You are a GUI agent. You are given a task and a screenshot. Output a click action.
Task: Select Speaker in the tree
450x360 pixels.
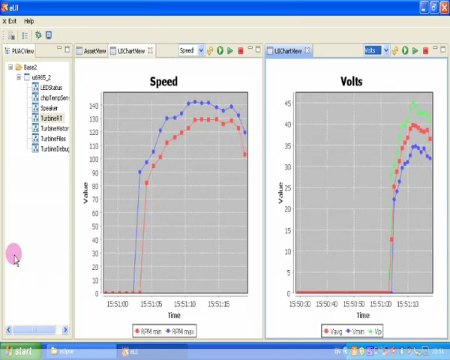click(x=49, y=108)
